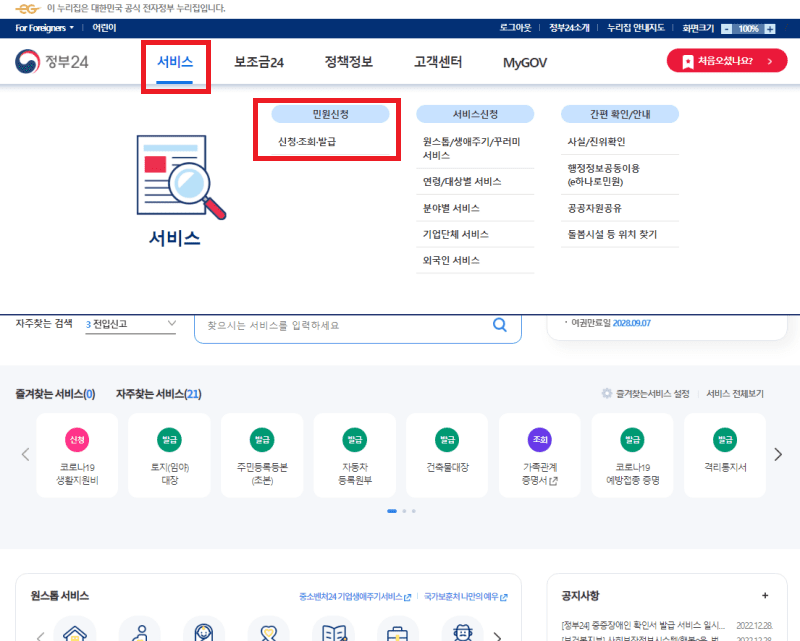Image resolution: width=800 pixels, height=641 pixels.
Task: Open the 정책정보 main menu
Action: 348,62
